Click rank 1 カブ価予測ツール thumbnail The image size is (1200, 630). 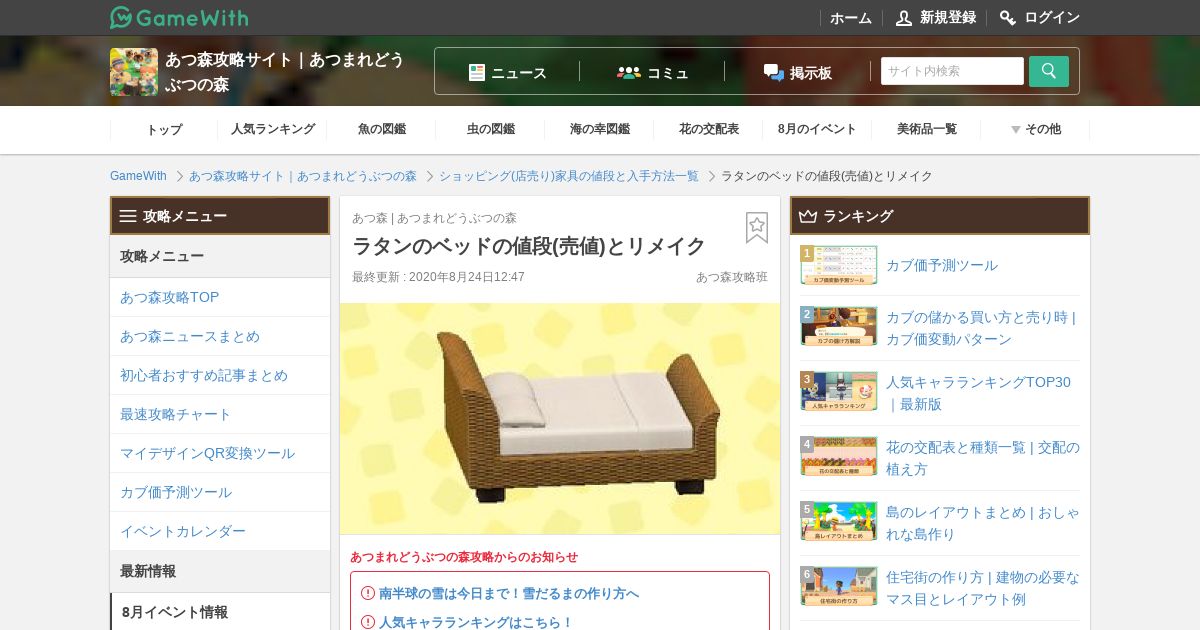point(838,266)
